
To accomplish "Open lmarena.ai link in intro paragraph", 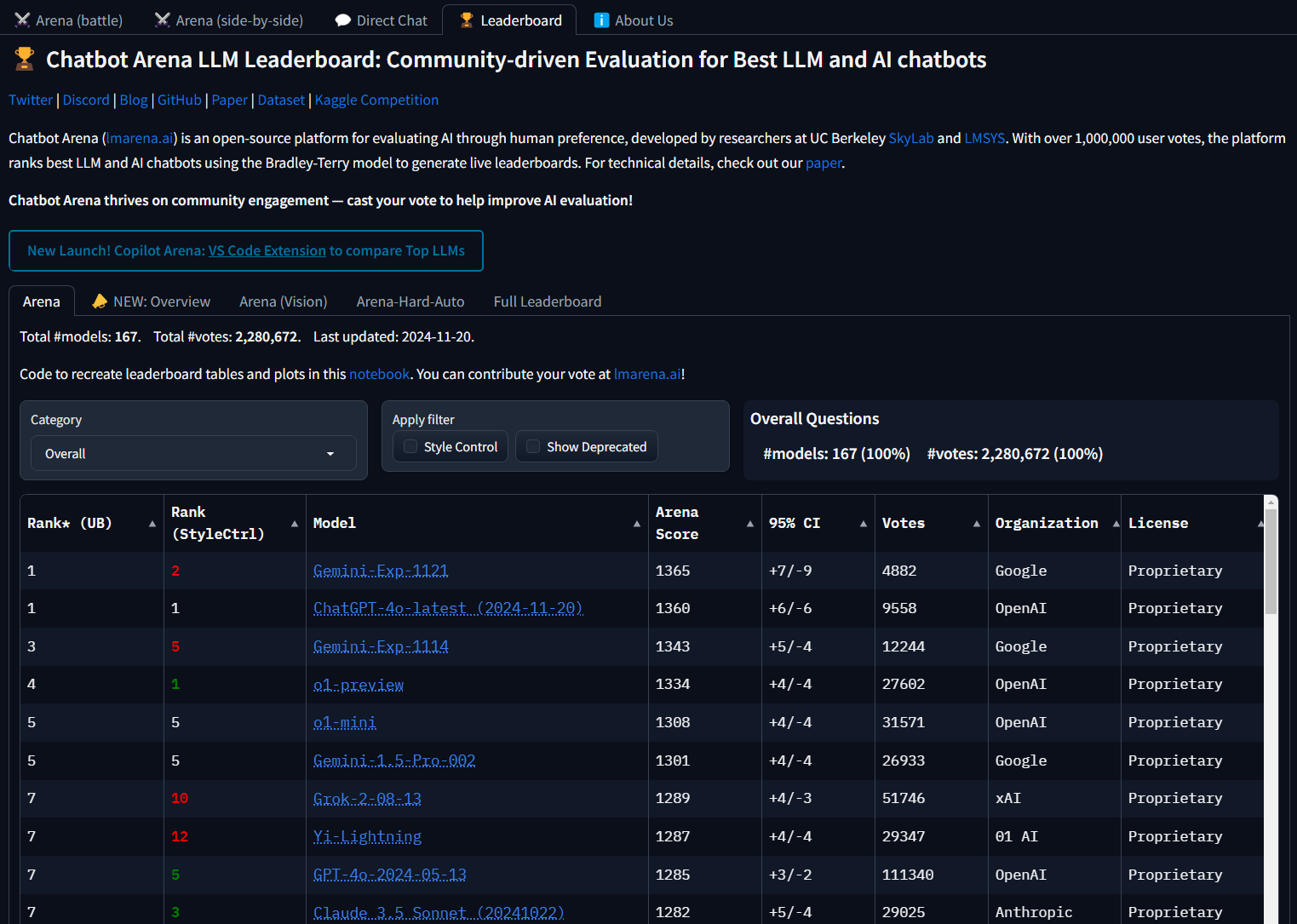I will click(x=141, y=138).
